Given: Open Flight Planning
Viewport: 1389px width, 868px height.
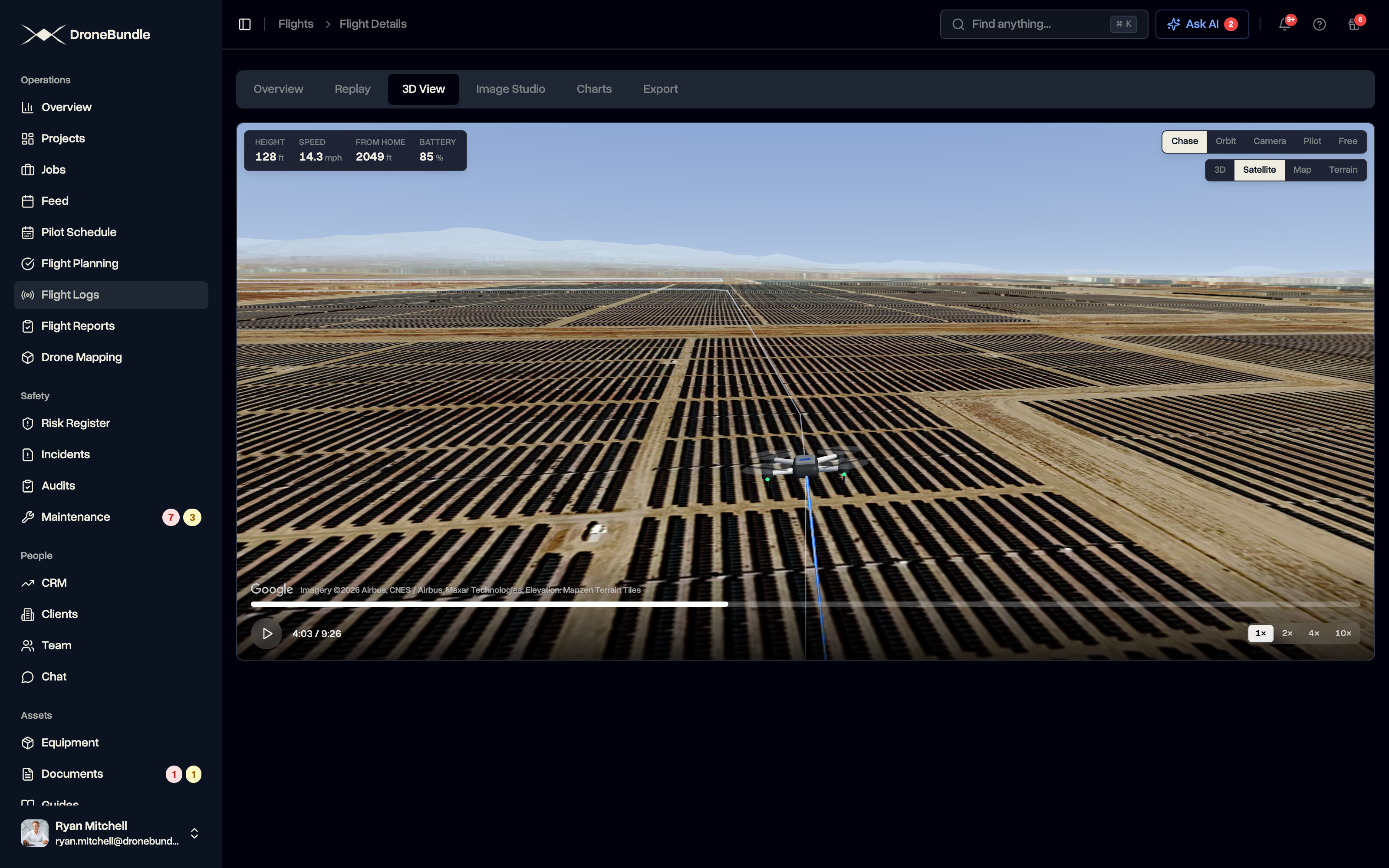Looking at the screenshot, I should pyautogui.click(x=111, y=263).
